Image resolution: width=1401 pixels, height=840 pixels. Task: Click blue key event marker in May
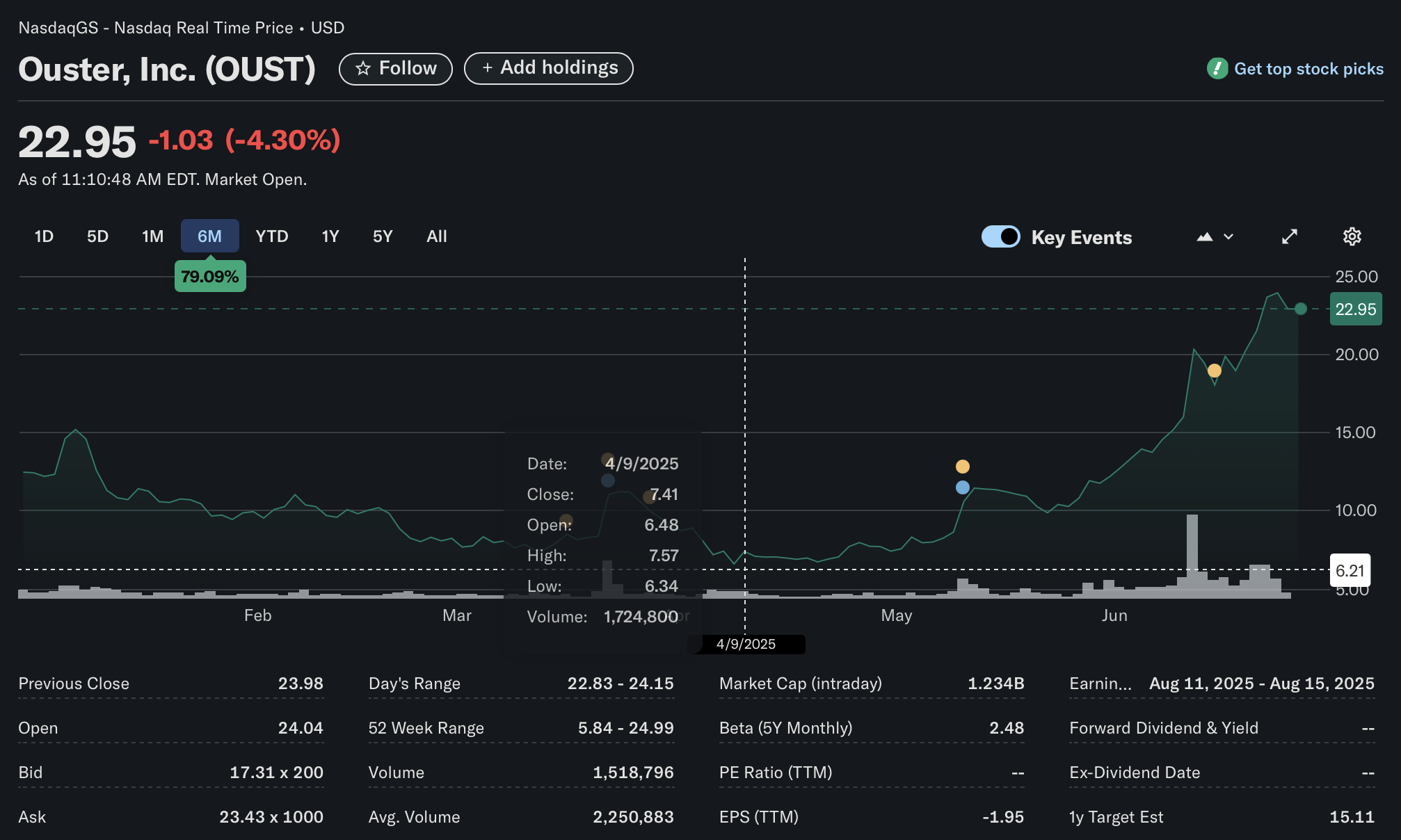[962, 487]
